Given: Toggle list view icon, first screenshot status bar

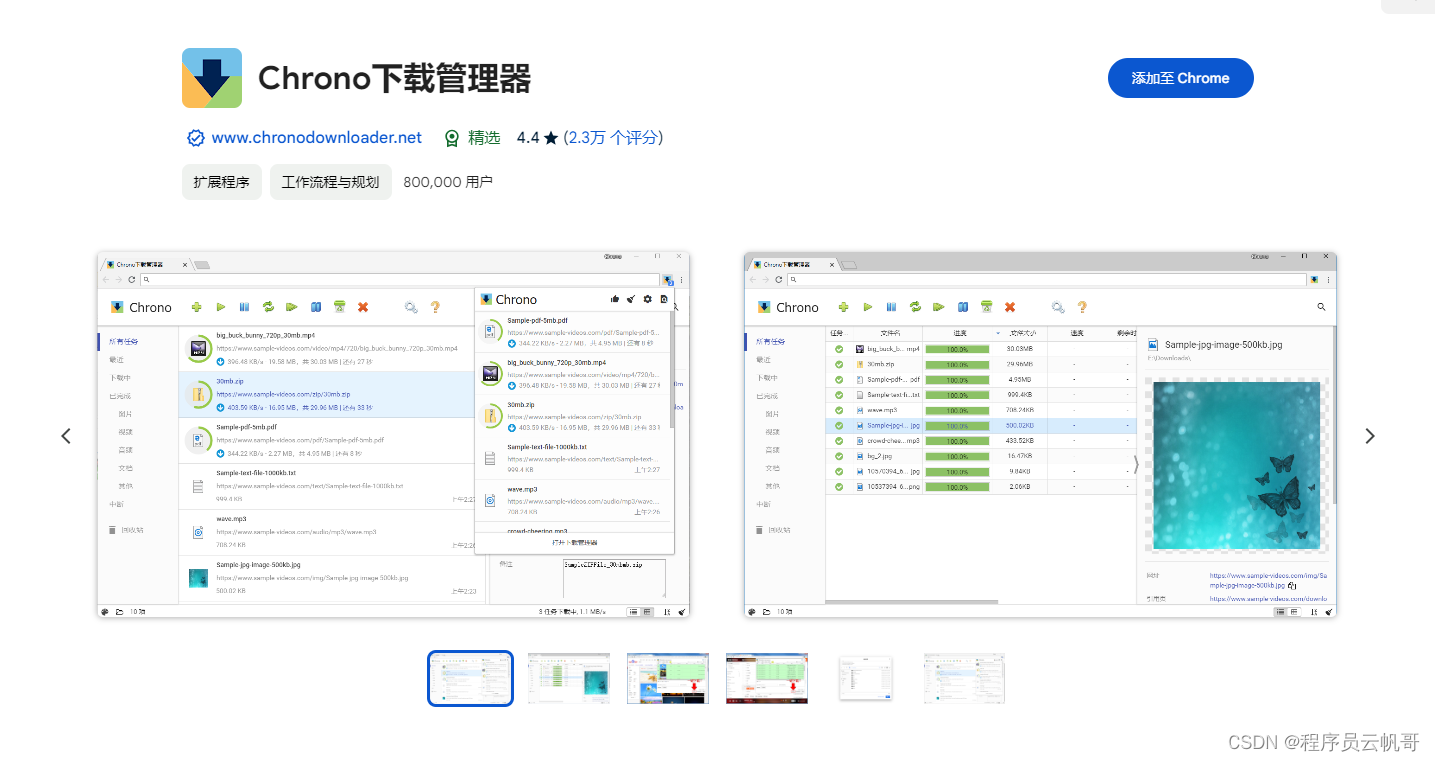Looking at the screenshot, I should pyautogui.click(x=634, y=611).
